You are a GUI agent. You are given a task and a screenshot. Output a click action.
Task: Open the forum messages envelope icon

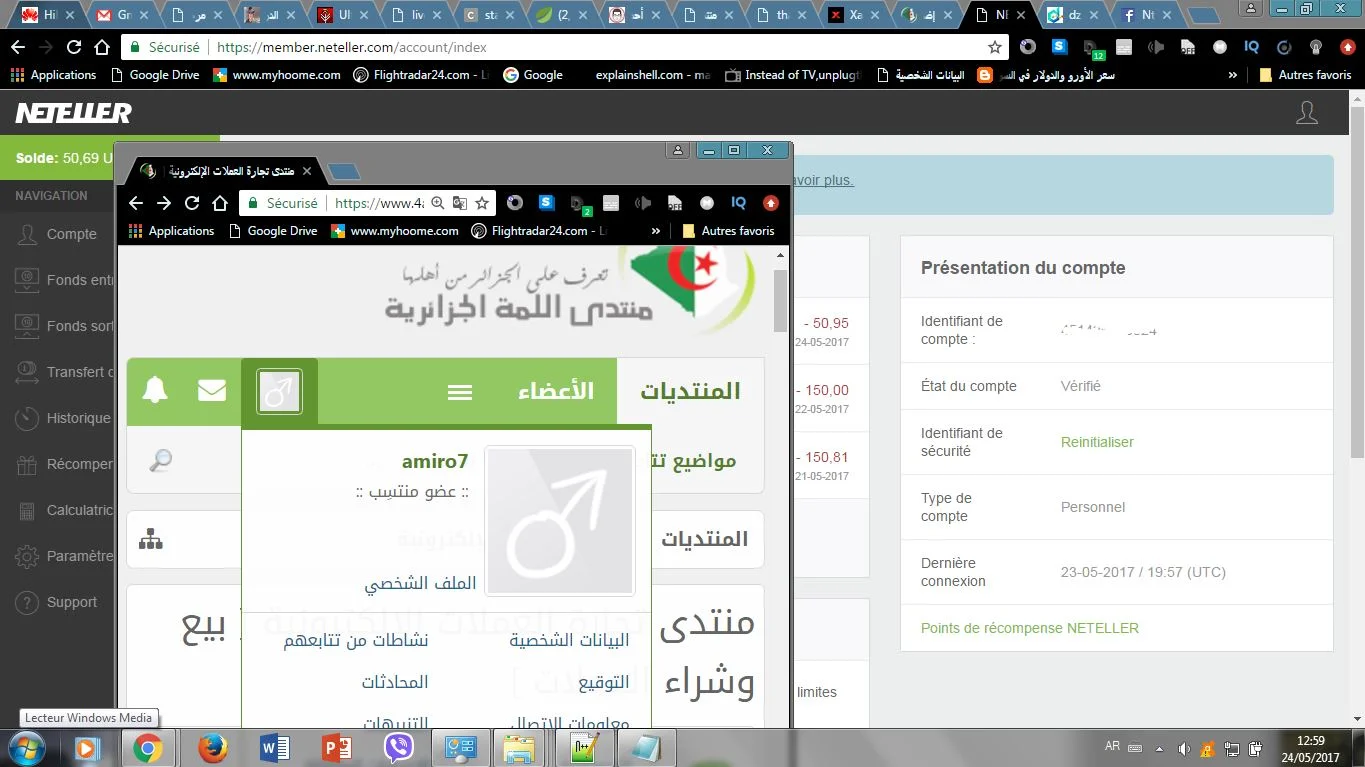click(212, 391)
